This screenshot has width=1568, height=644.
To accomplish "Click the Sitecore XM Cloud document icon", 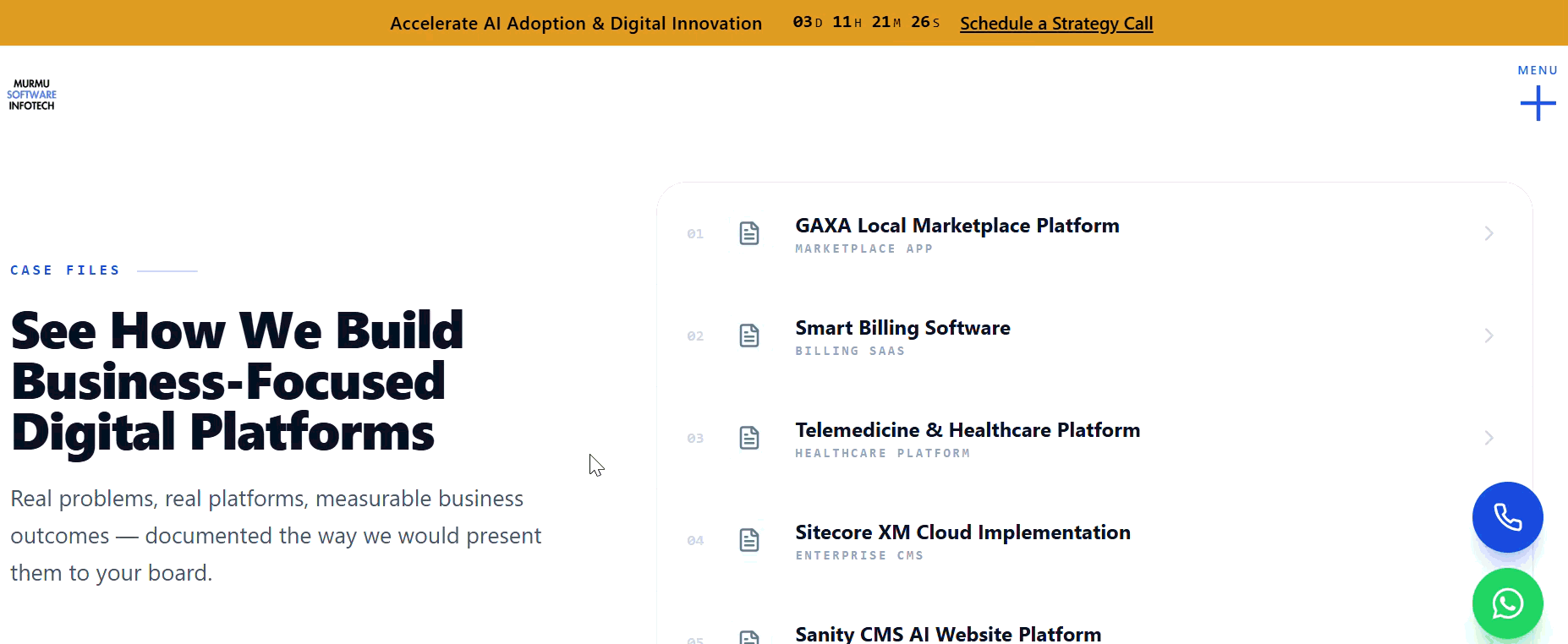I will tap(749, 540).
